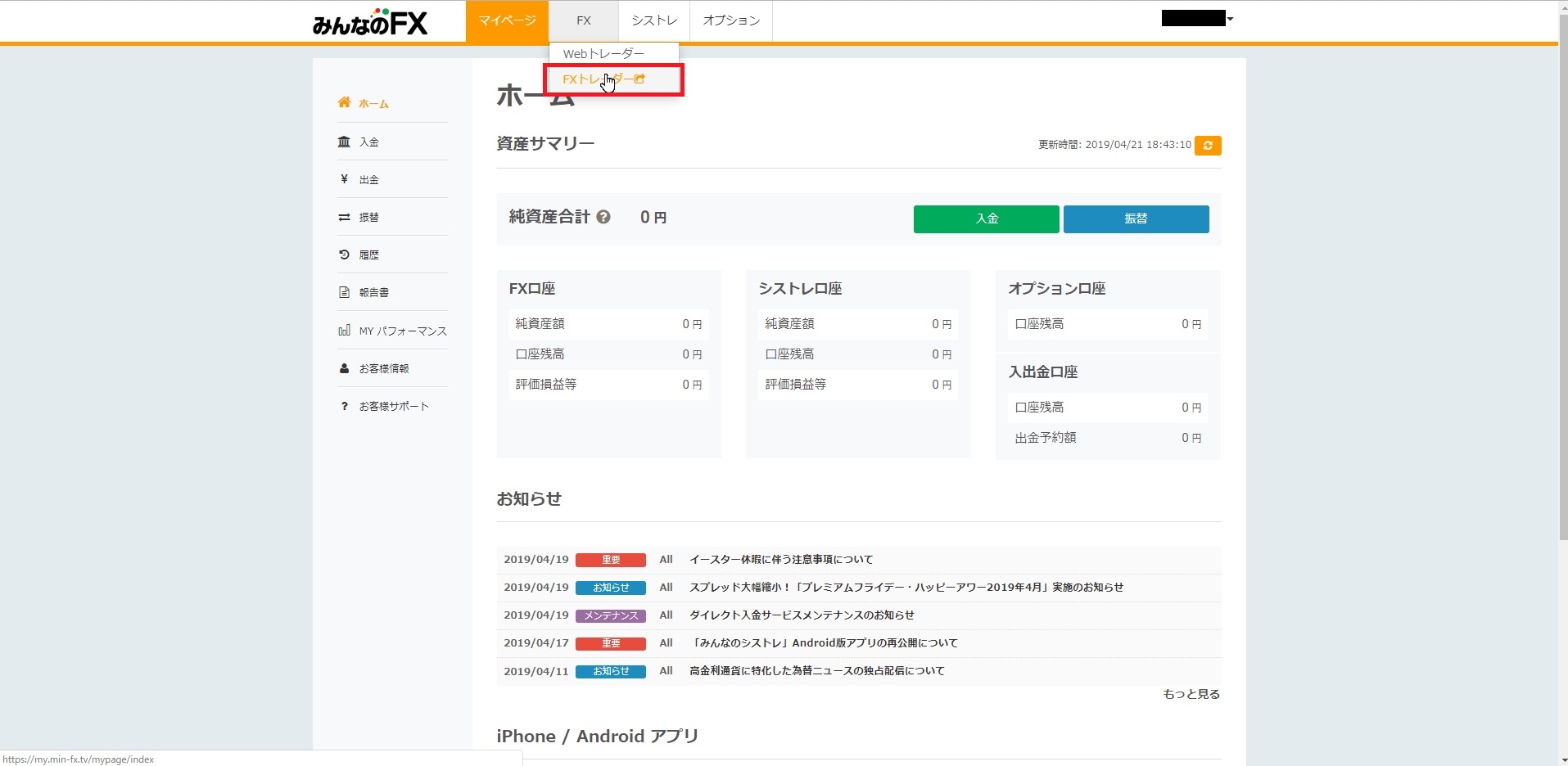
Task: Open the イースター休暇 notice link
Action: click(x=780, y=560)
